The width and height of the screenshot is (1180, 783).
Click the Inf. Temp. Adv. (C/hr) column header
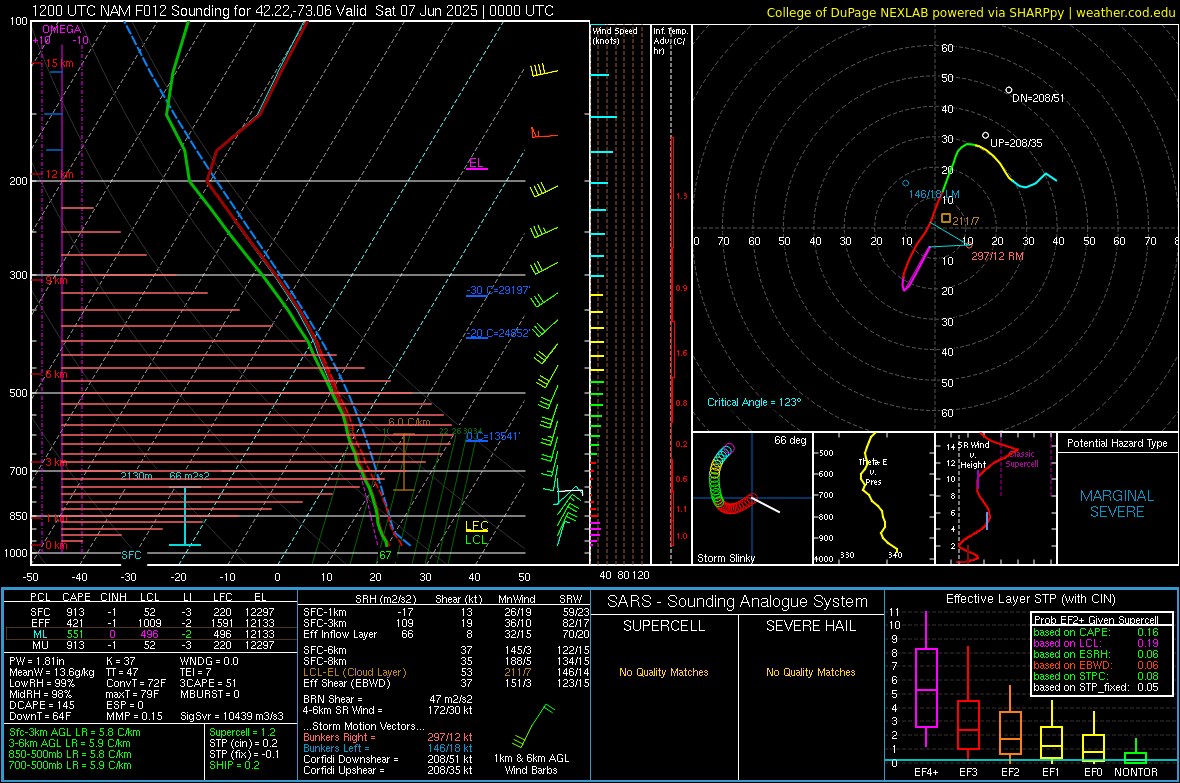[x=670, y=41]
